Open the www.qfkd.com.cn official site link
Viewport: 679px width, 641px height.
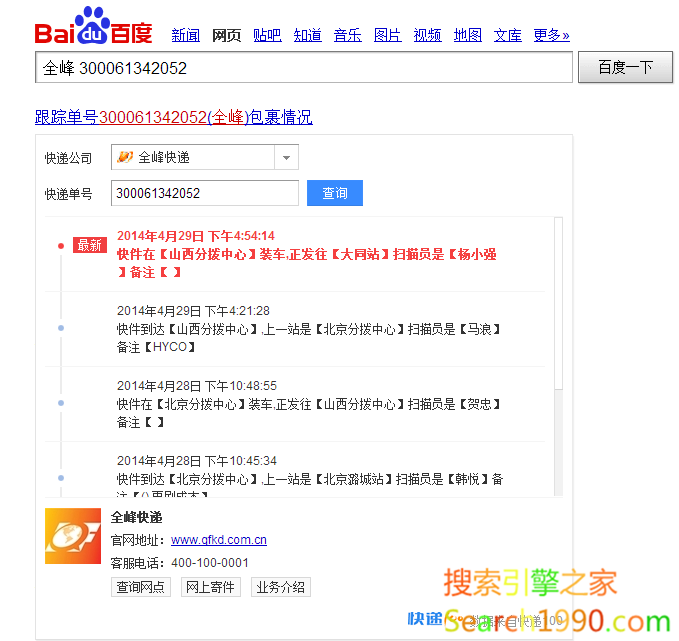[219, 540]
